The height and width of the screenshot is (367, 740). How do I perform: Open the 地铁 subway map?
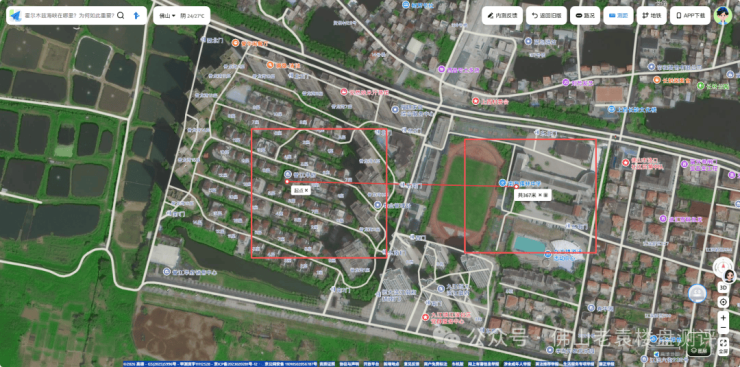pyautogui.click(x=652, y=16)
